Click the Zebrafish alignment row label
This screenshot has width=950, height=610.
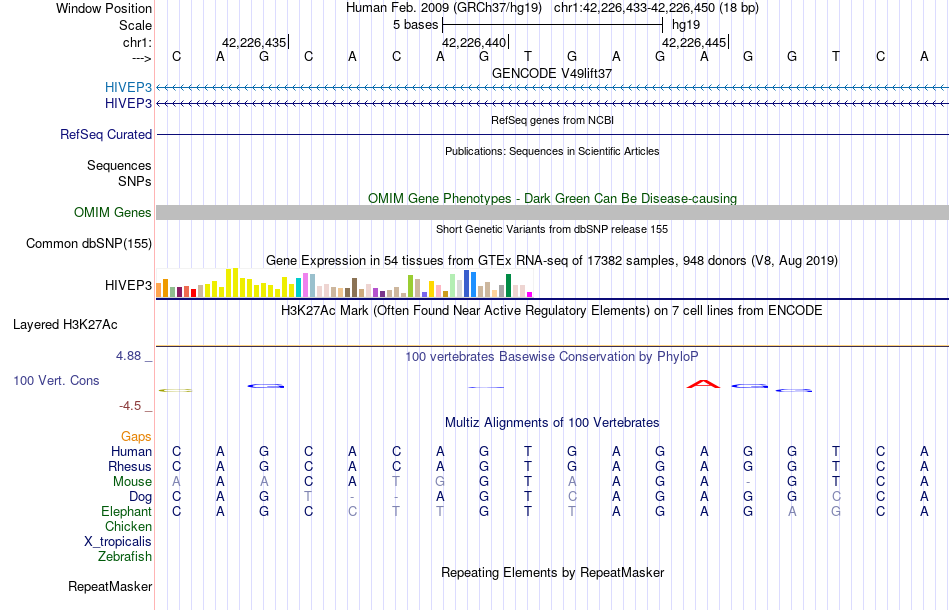click(x=125, y=556)
